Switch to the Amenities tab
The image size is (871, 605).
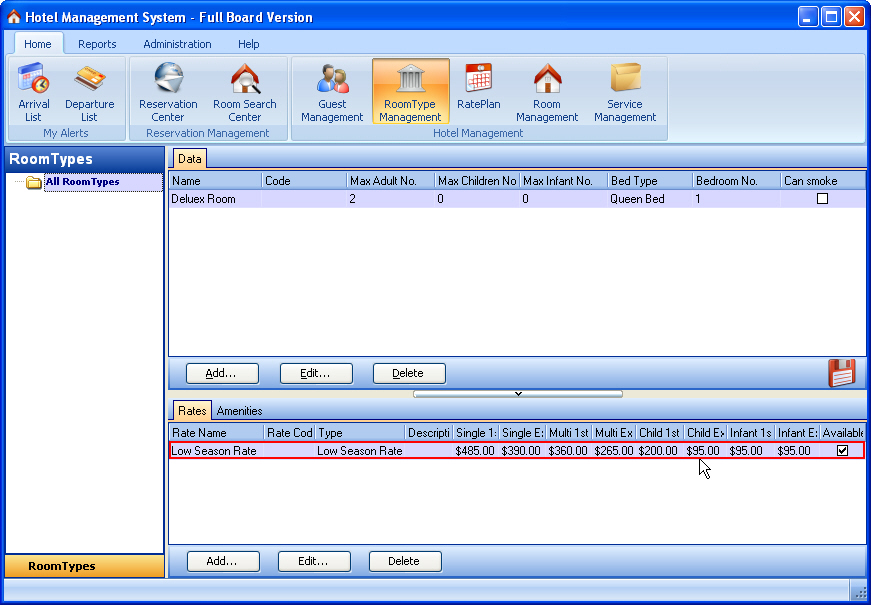pos(240,411)
